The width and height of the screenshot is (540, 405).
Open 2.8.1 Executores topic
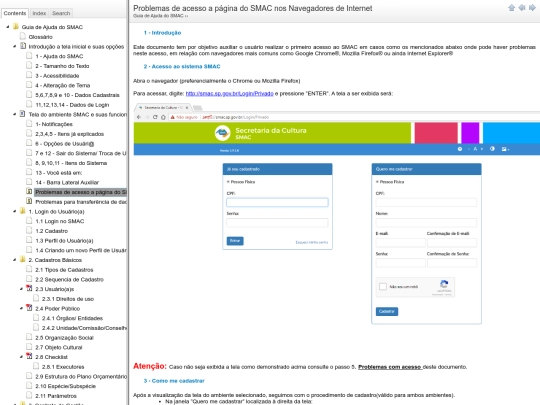[63, 367]
